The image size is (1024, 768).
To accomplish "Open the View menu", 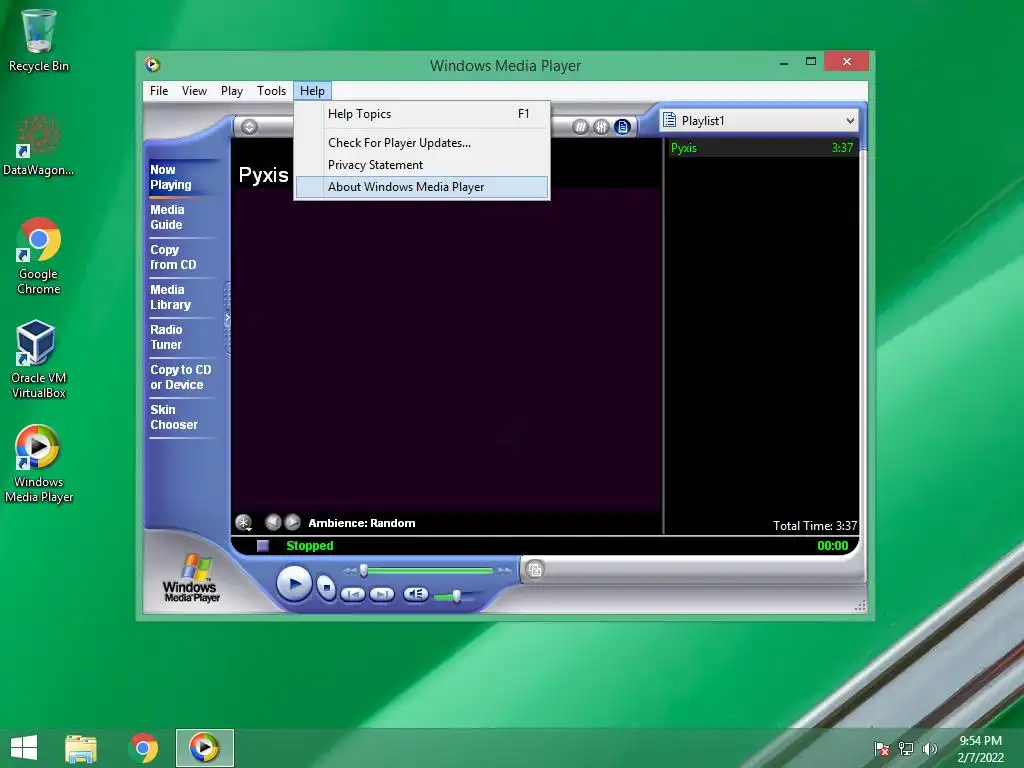I will click(x=195, y=91).
